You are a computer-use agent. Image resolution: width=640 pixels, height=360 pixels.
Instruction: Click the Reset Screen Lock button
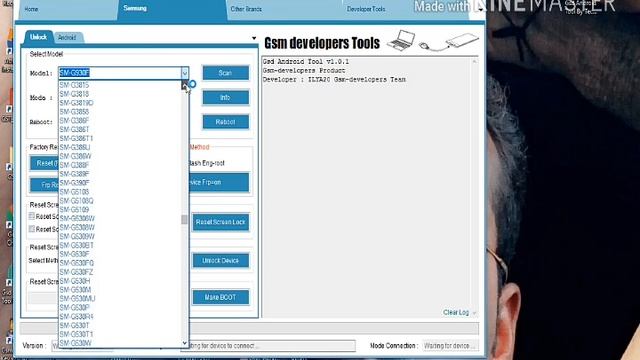coord(220,222)
